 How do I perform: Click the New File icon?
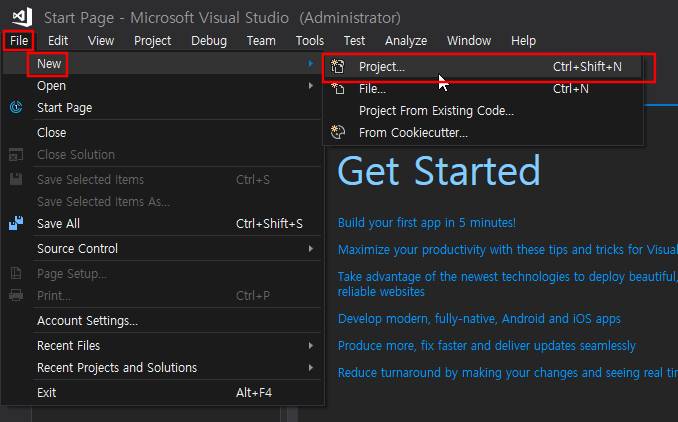[x=338, y=89]
